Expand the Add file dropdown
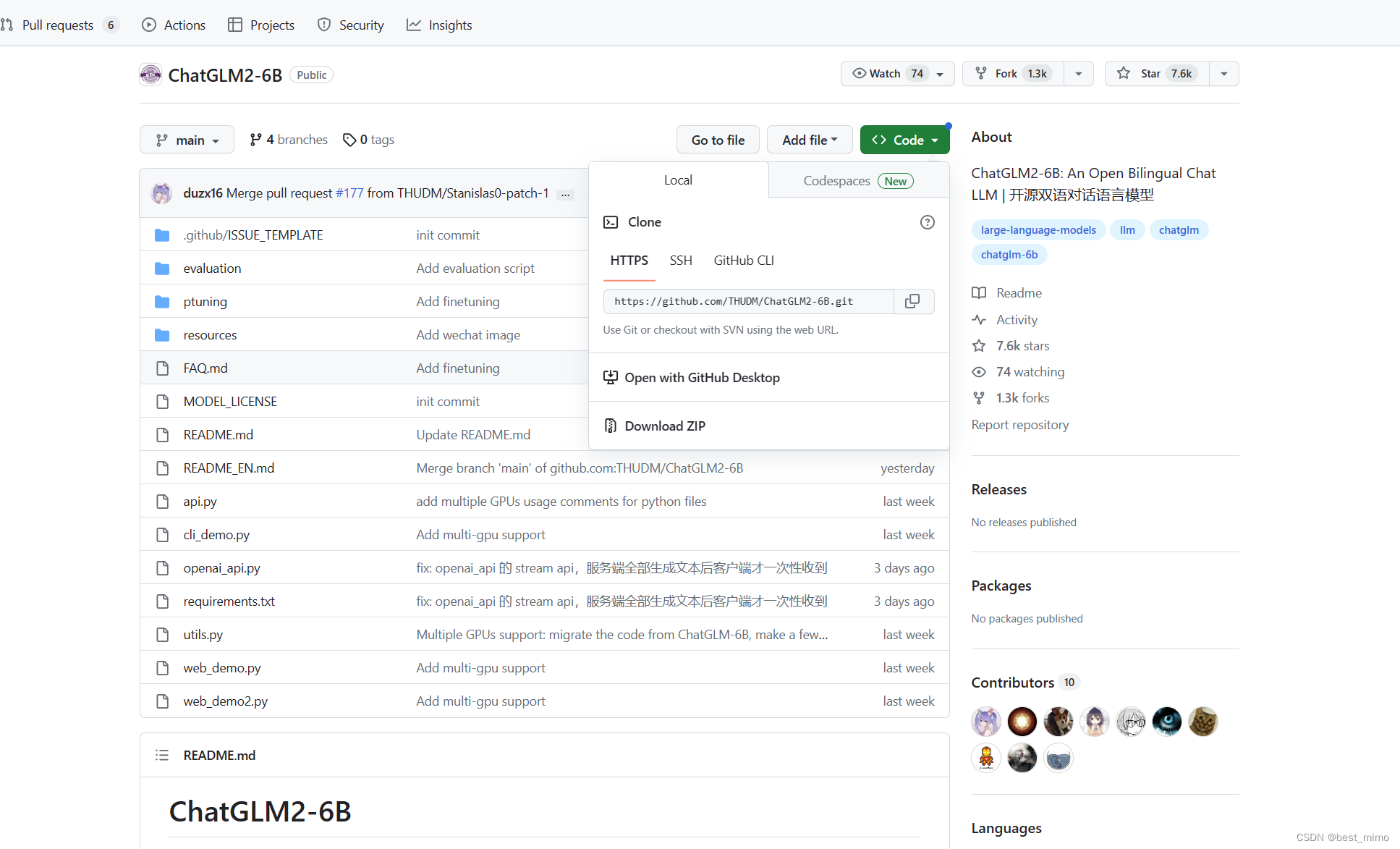 (810, 140)
